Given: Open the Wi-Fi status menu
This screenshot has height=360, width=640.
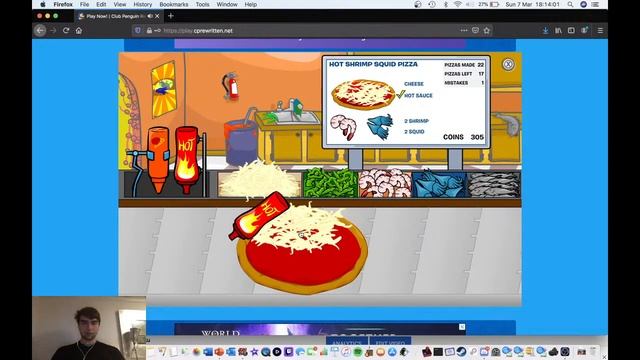Looking at the screenshot, I should pos(457,4).
